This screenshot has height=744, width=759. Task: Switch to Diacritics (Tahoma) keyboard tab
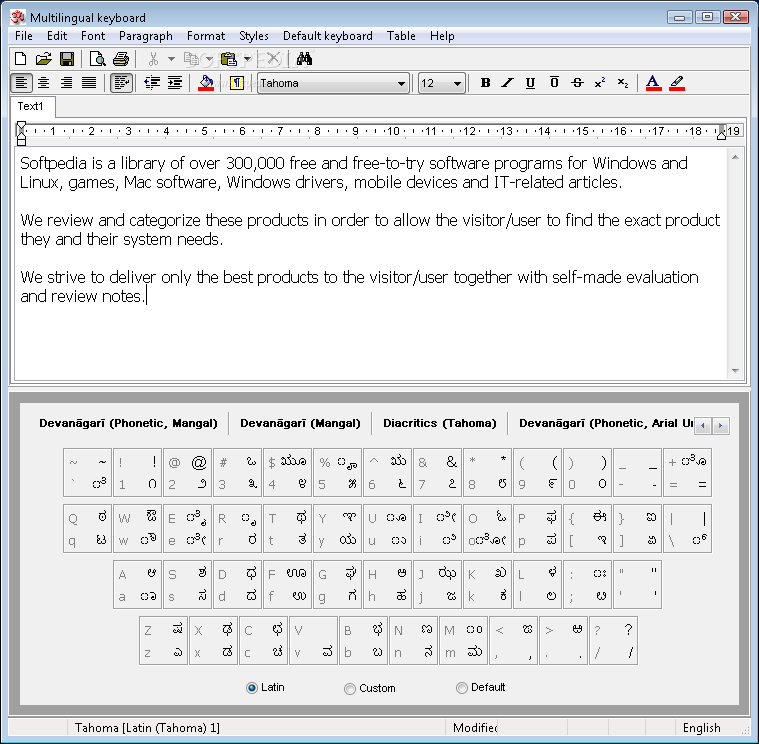tap(440, 423)
